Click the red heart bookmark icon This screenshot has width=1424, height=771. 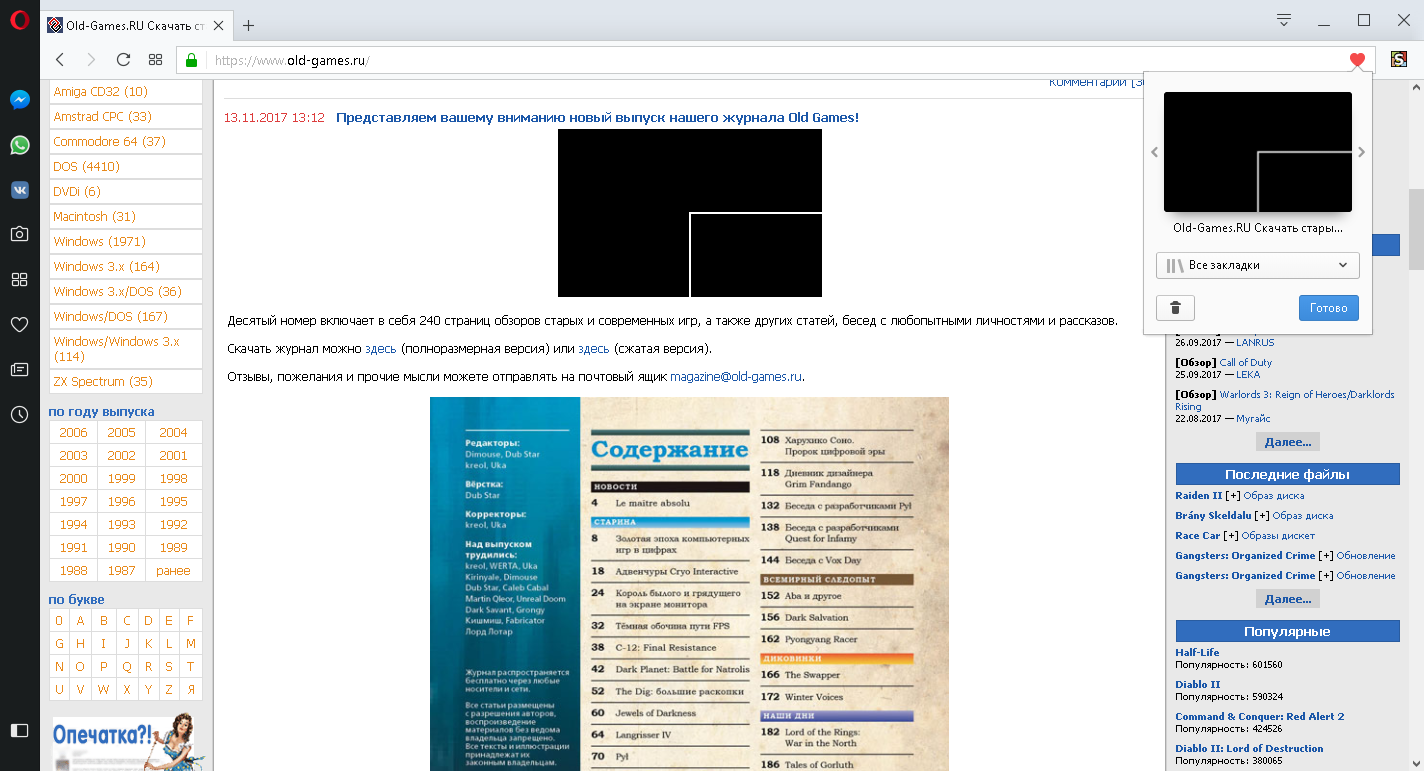1357,60
